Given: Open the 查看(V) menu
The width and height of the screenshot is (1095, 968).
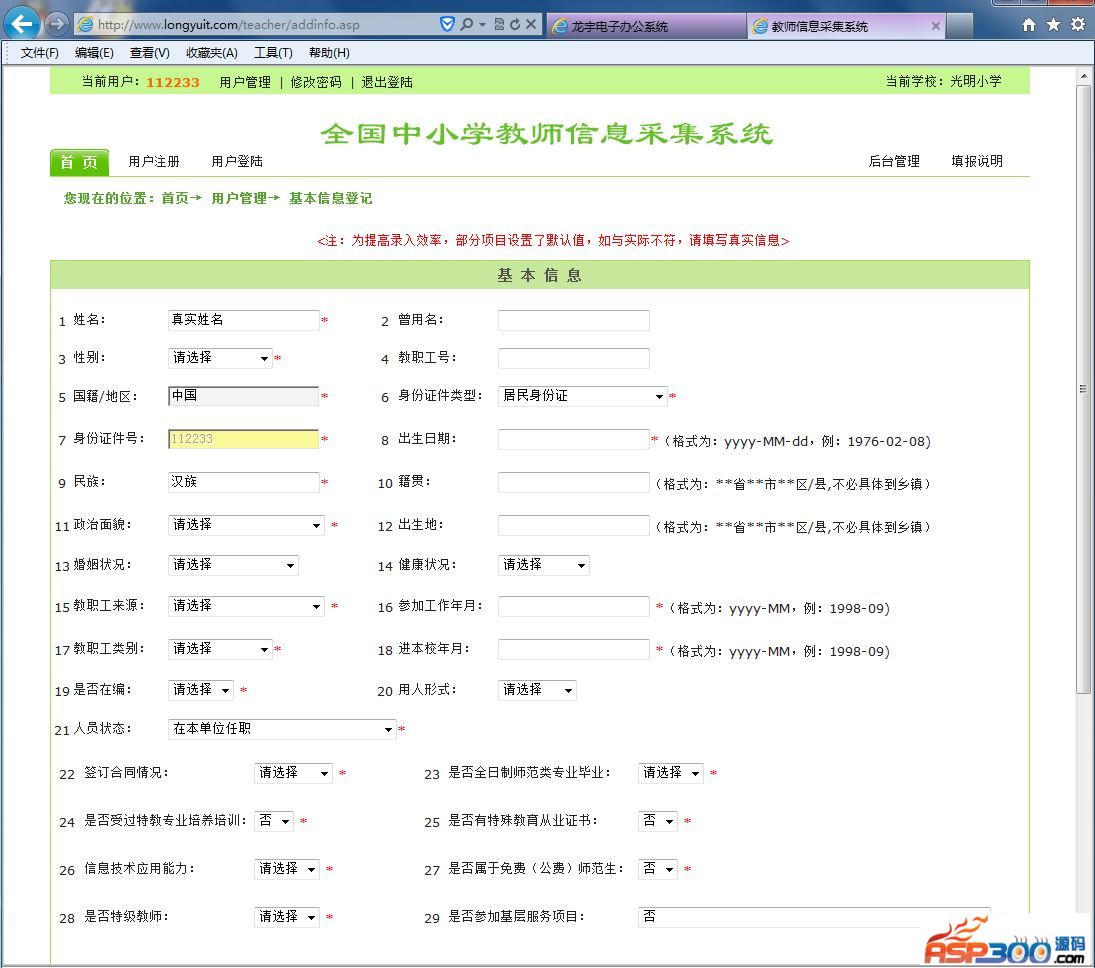Looking at the screenshot, I should tap(149, 52).
